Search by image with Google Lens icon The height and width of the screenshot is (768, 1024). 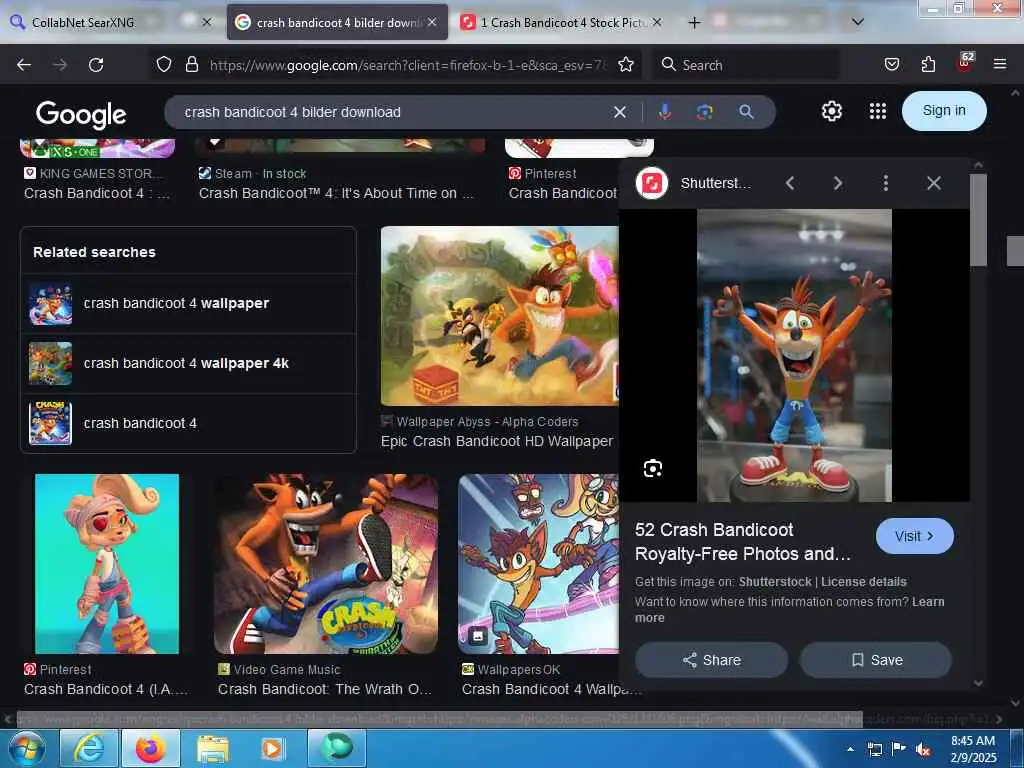[x=705, y=112]
